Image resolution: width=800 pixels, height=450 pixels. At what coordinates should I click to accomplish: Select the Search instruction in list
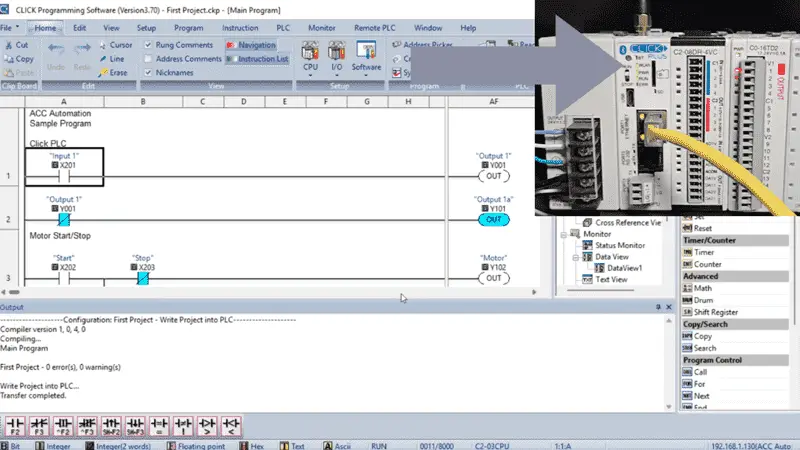[699, 348]
